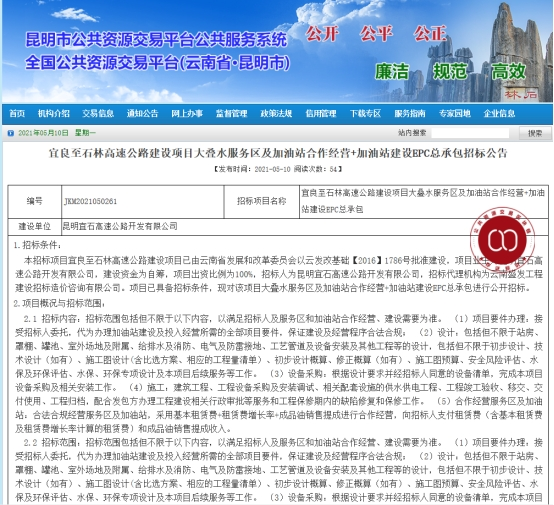The width and height of the screenshot is (554, 505).
Task: Open the 企业信息 menu item
Action: tap(499, 113)
